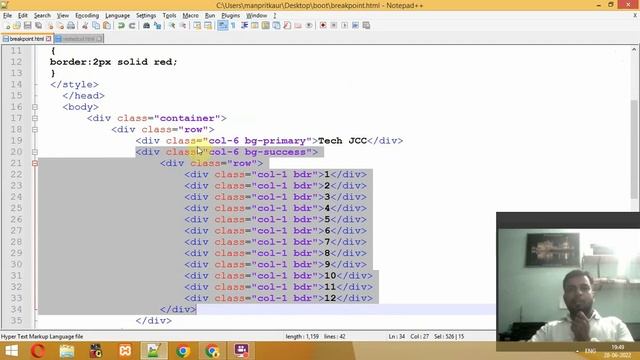This screenshot has width=640, height=360.
Task: Open XAMPP from the taskbar
Action: pos(125,351)
